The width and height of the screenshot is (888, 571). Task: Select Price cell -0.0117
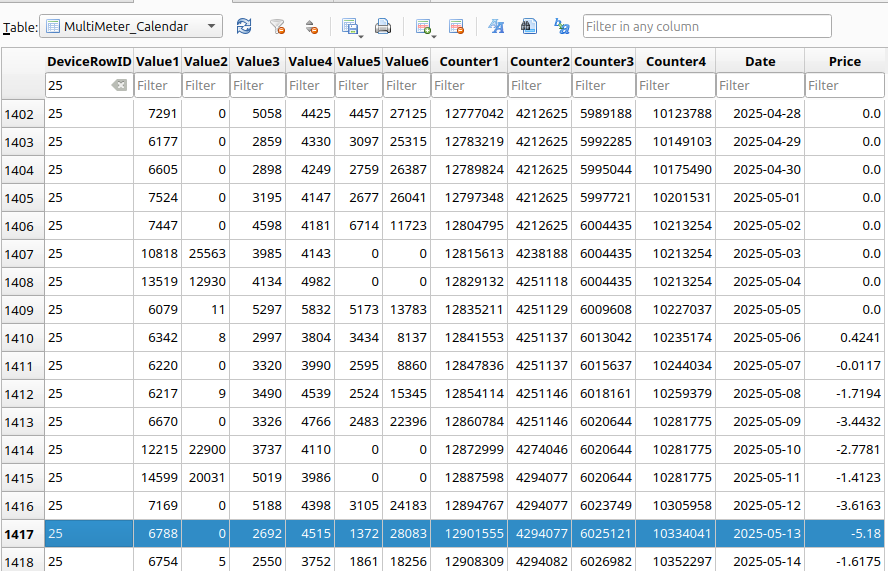pyautogui.click(x=845, y=366)
